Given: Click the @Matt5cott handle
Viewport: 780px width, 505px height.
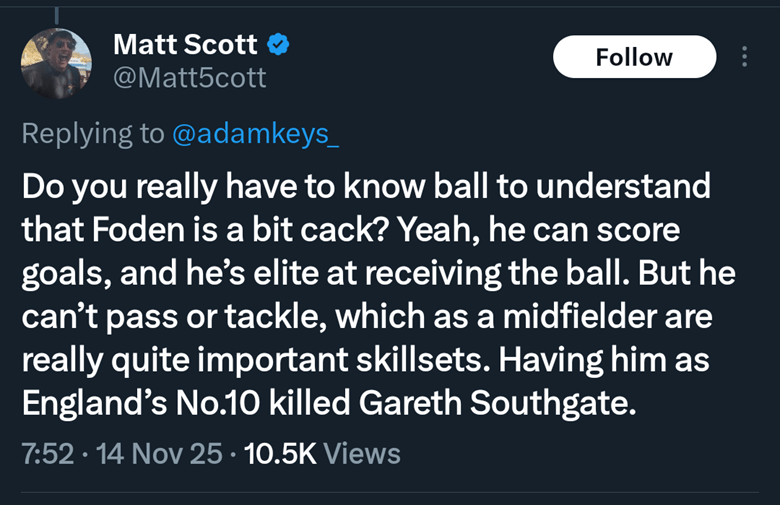Looking at the screenshot, I should click(x=189, y=77).
